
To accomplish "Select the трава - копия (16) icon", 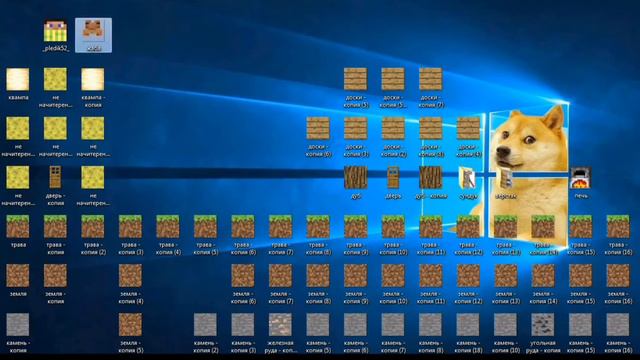I will click(x=618, y=226).
